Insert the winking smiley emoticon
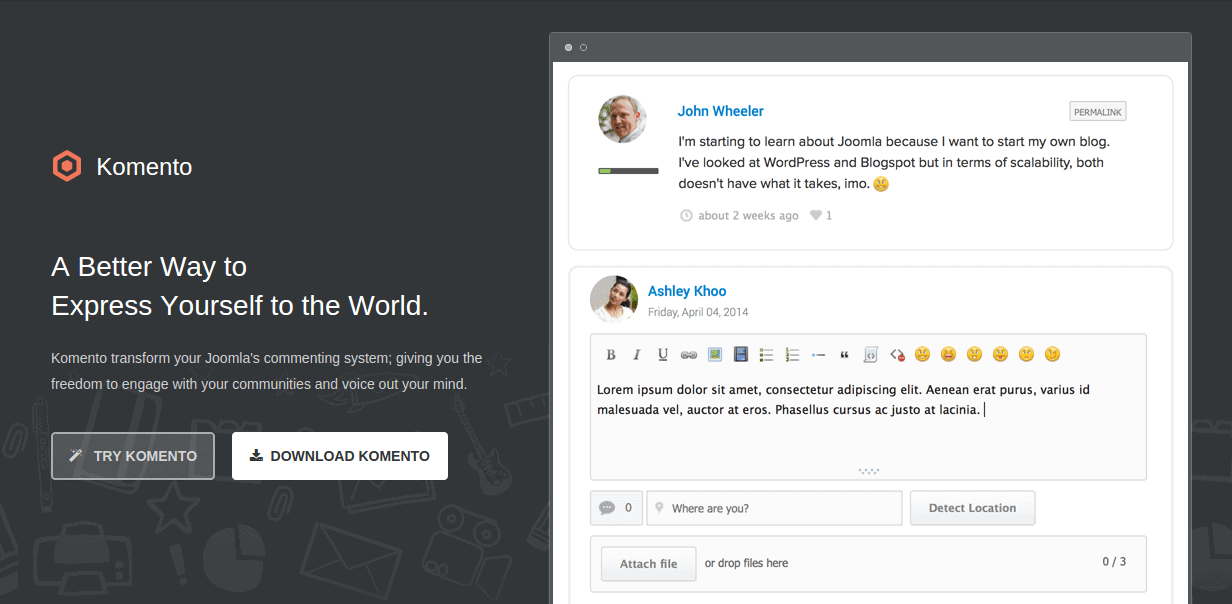Image resolution: width=1232 pixels, height=604 pixels. tap(1052, 354)
